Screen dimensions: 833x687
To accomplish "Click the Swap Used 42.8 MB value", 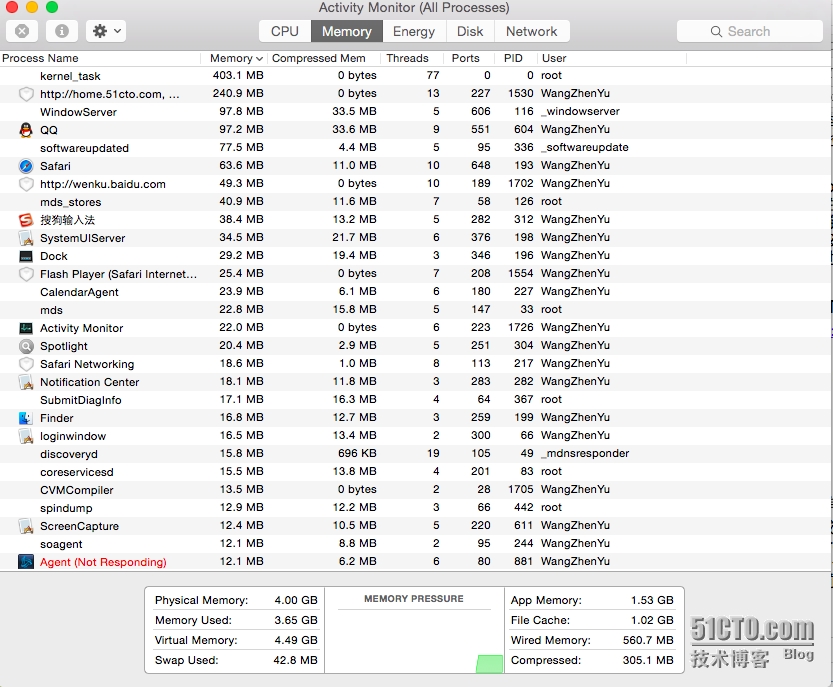I will coord(295,660).
